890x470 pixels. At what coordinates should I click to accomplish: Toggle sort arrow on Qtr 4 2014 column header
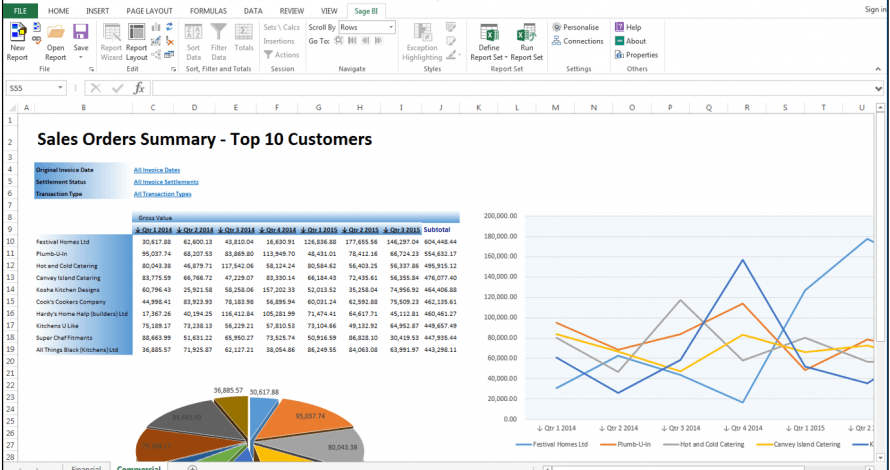262,230
